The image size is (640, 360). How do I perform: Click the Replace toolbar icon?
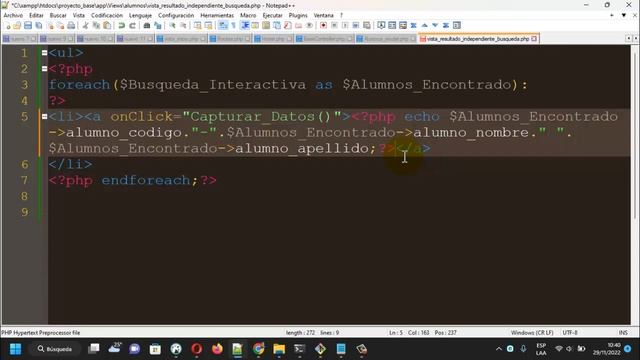click(158, 25)
